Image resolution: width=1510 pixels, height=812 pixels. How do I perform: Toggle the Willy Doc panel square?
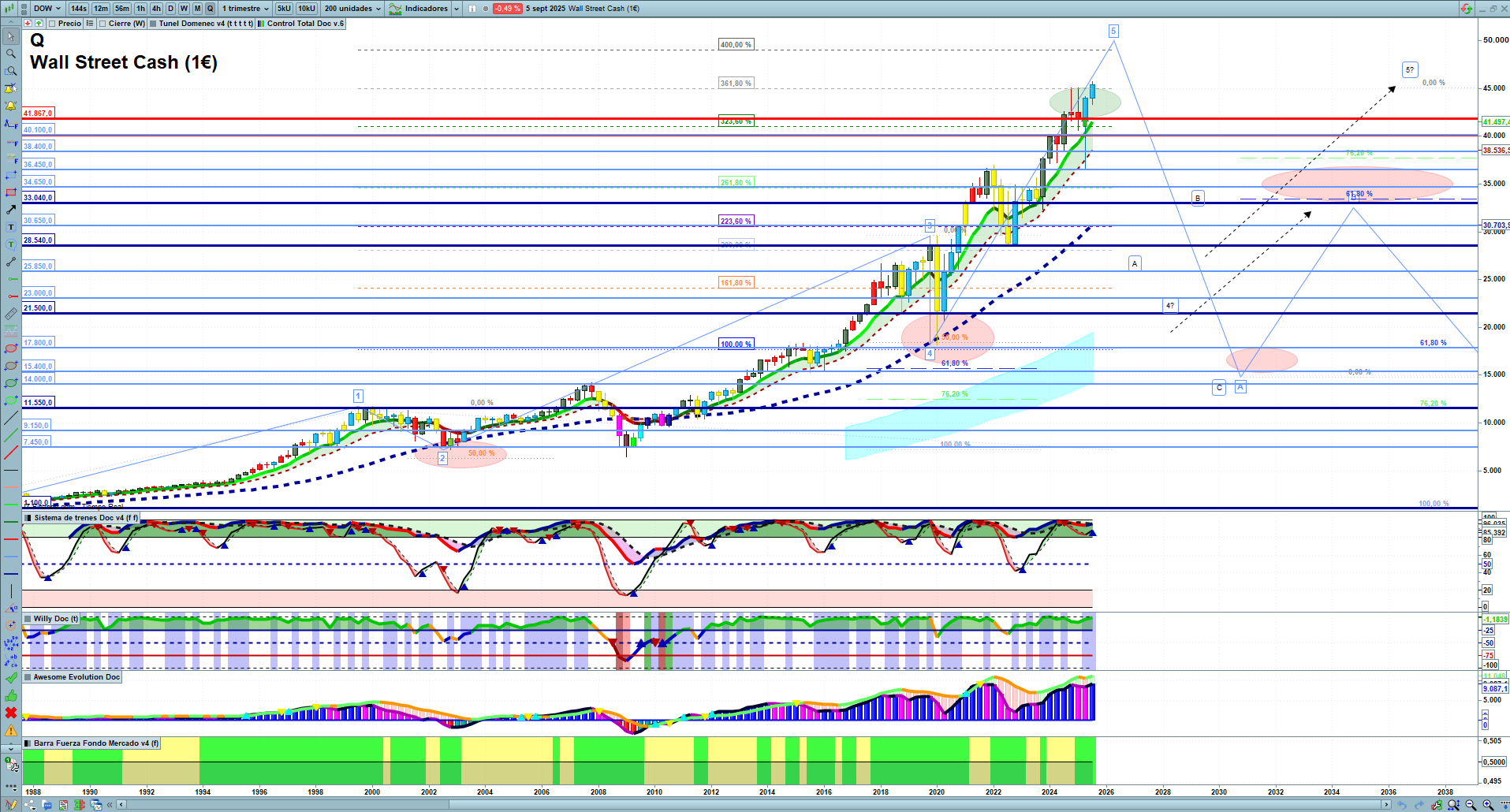(x=28, y=619)
